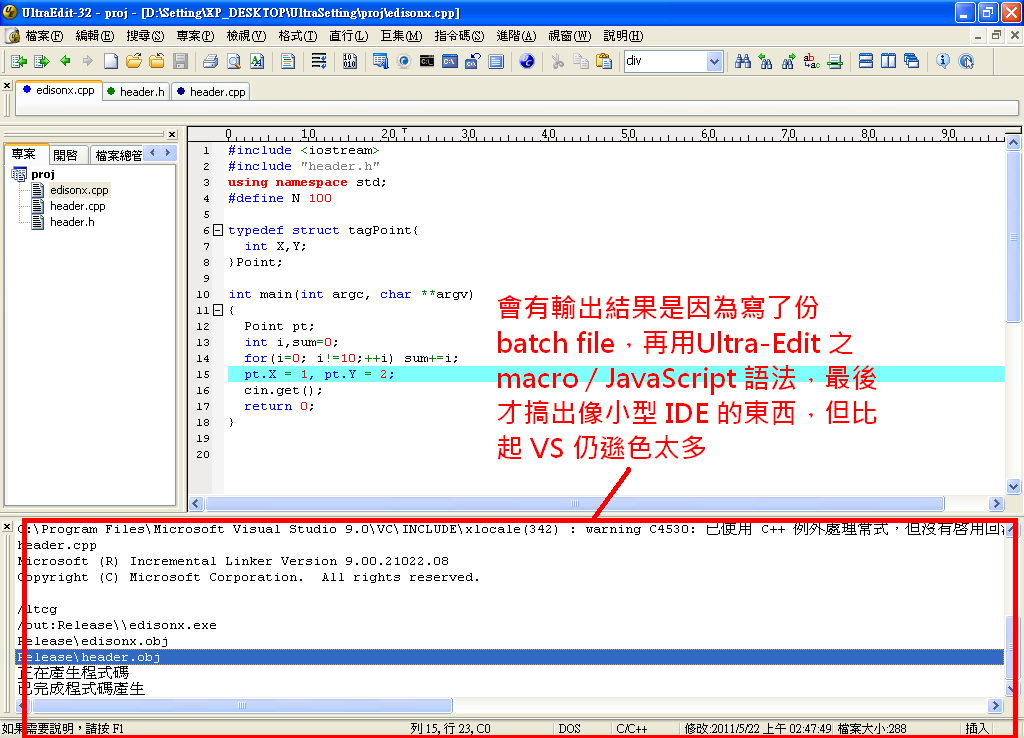Open the find text dropdown containing div
Screen dimensions: 1024x738
[x=714, y=61]
